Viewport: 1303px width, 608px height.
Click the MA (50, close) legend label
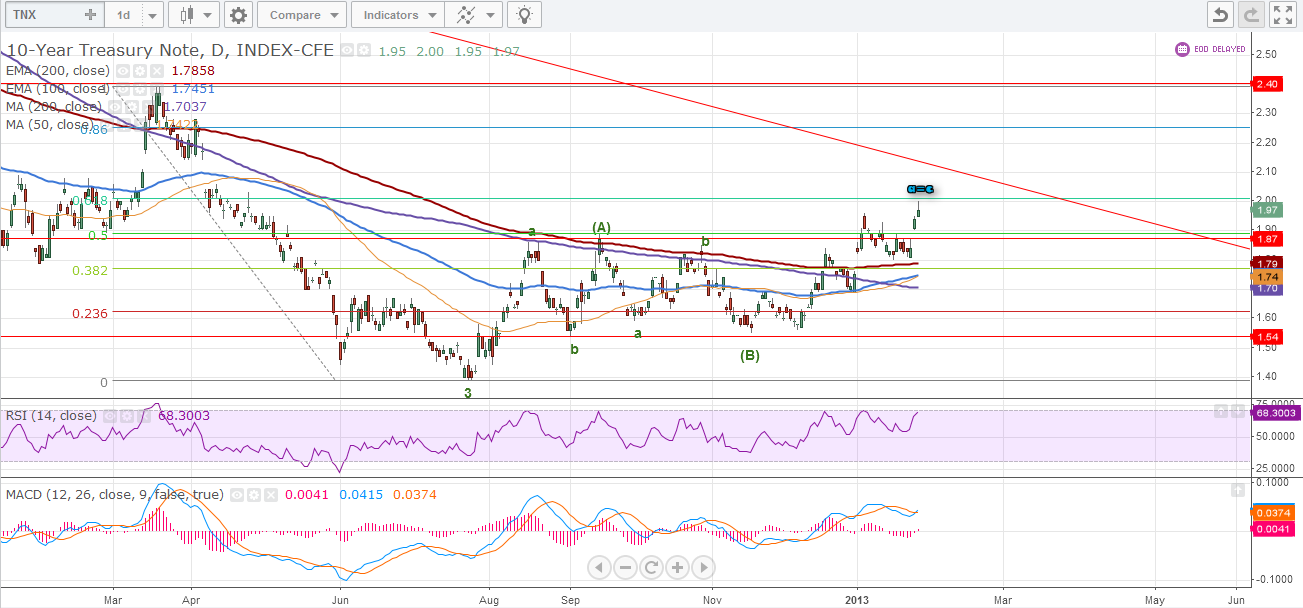pos(48,125)
